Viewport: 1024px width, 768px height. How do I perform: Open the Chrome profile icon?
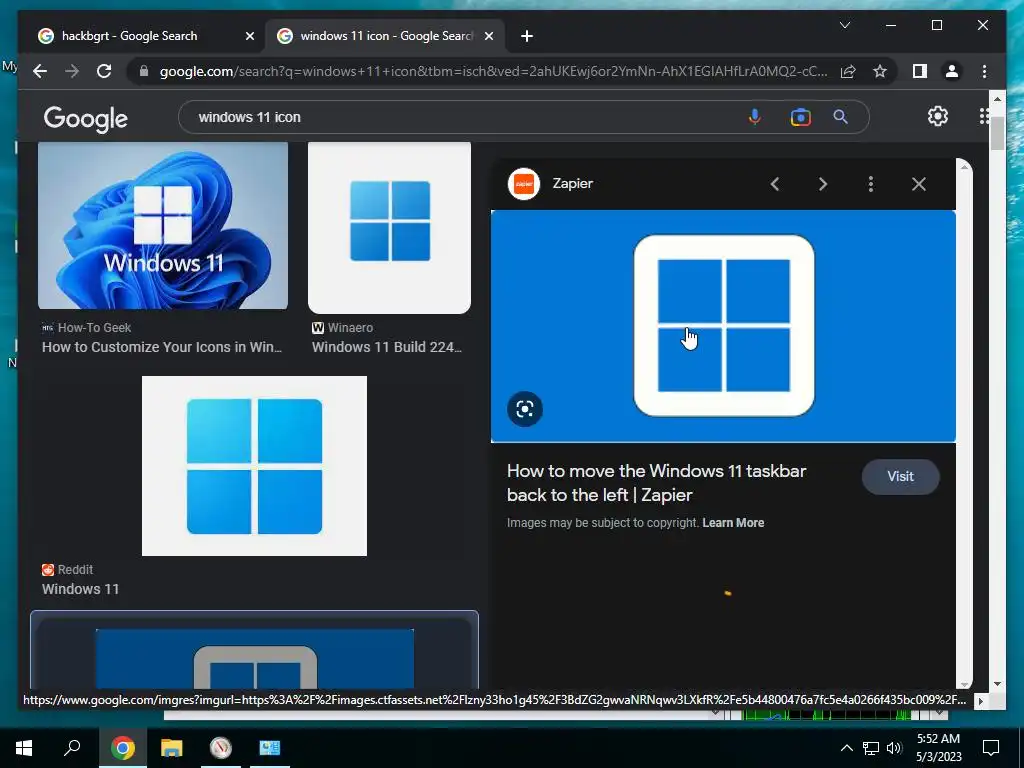point(952,71)
